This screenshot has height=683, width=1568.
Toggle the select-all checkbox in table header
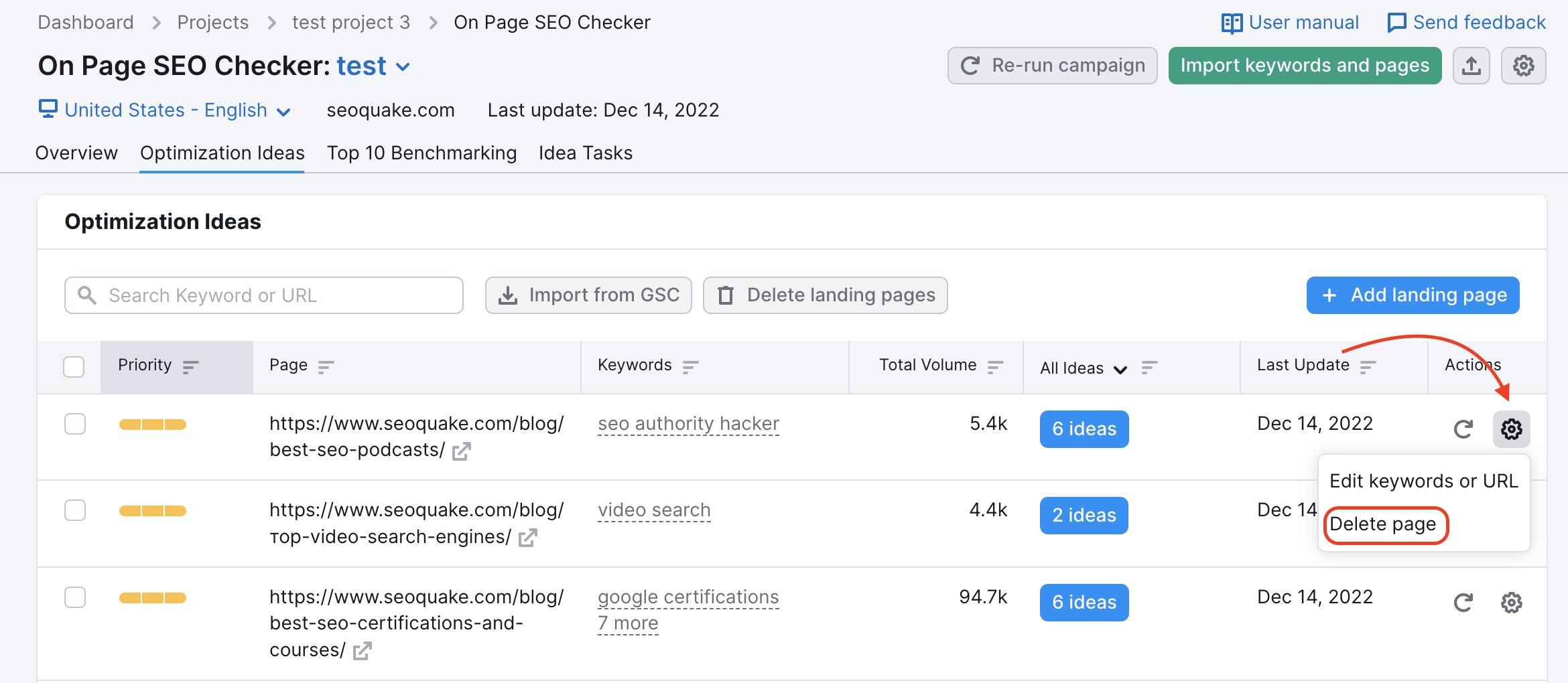pyautogui.click(x=74, y=367)
